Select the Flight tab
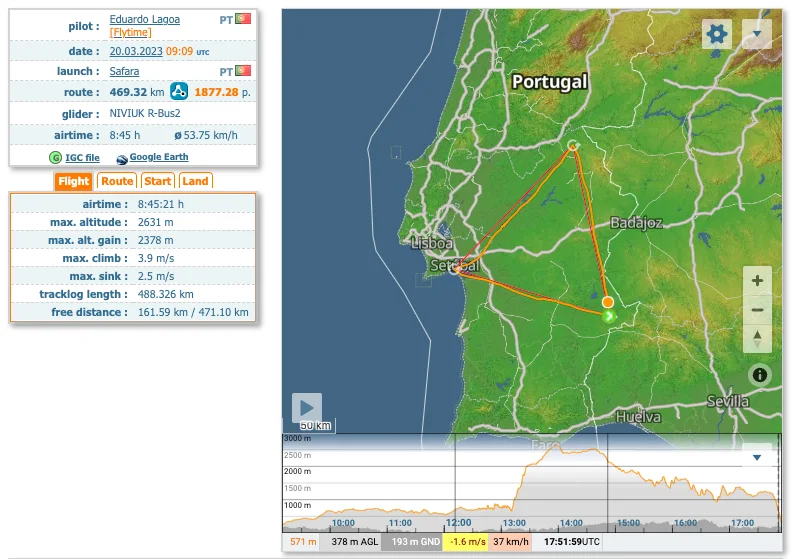 [73, 181]
